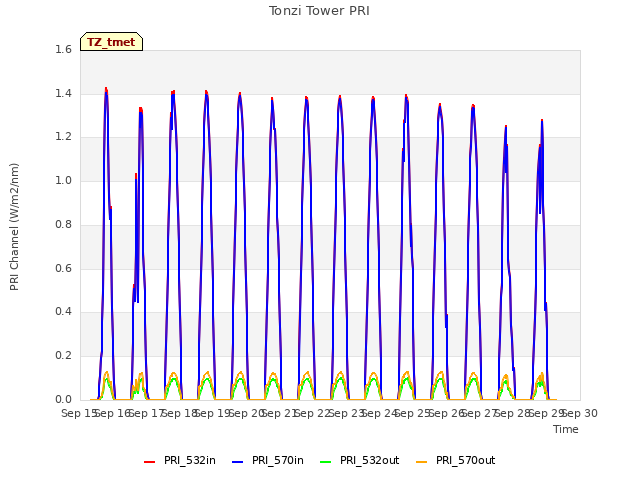Screen dimensions: 640x480
Task: Click the x-axis label Time
Action: tap(566, 429)
